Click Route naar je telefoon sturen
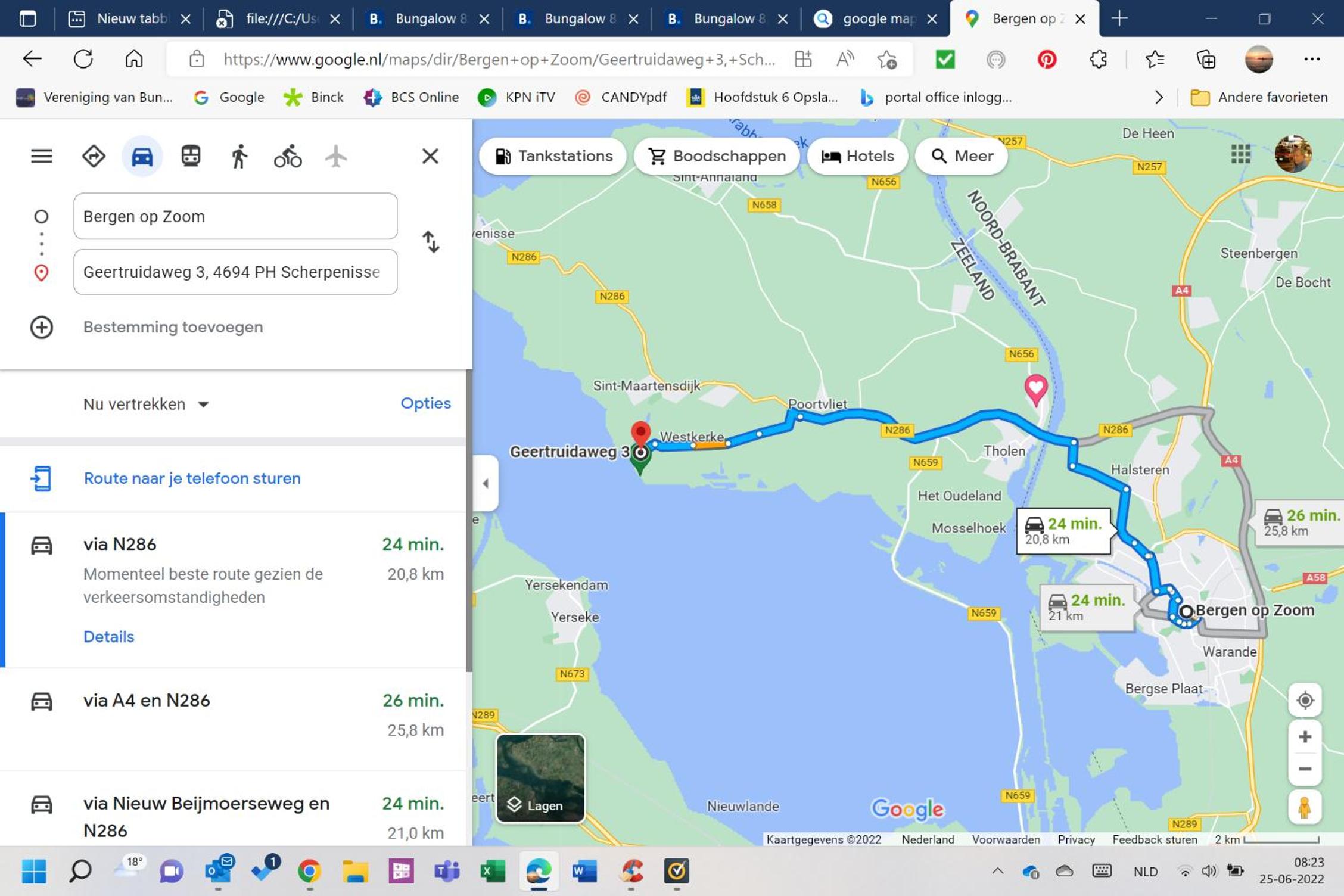 click(x=192, y=478)
